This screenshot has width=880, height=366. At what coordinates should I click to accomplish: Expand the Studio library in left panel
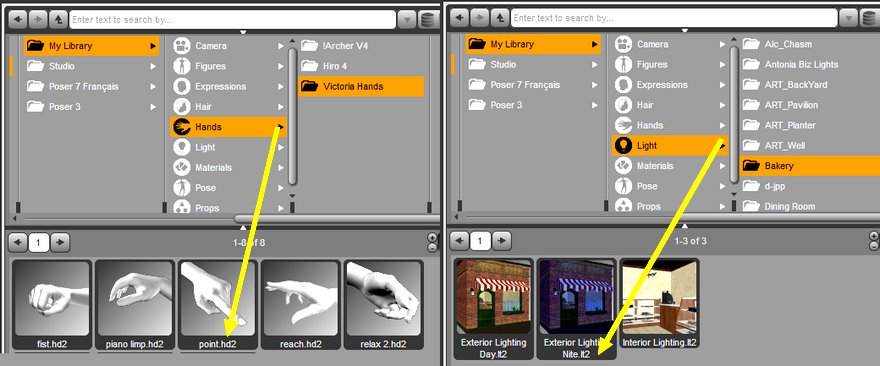click(91, 66)
